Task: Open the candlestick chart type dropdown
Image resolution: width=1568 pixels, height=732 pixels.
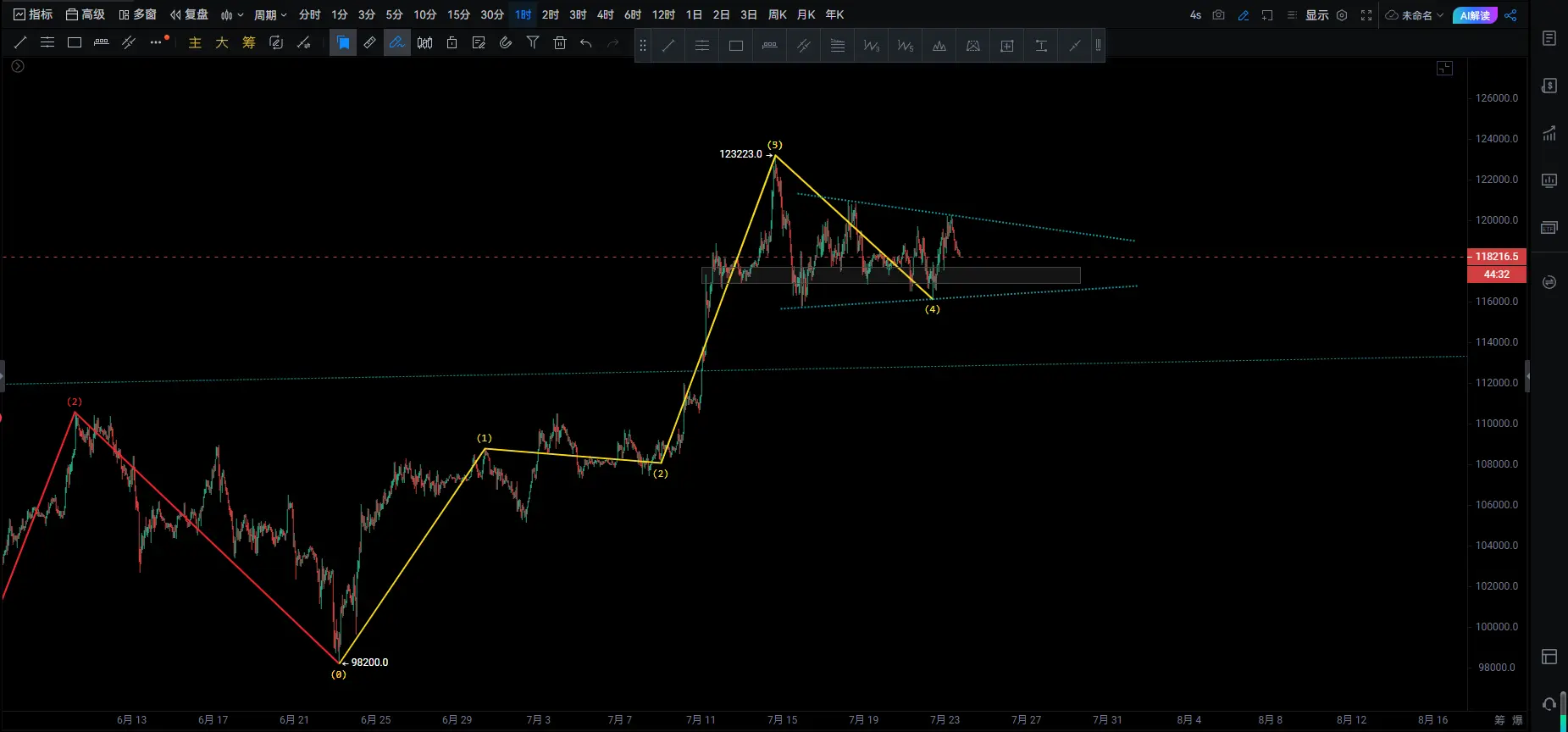Action: tap(232, 14)
